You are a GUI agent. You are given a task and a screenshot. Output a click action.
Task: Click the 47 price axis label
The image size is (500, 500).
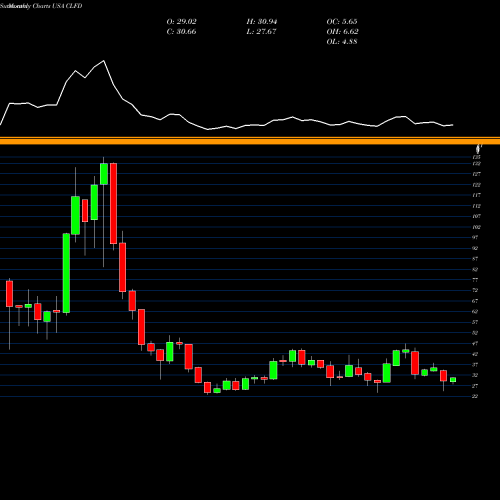click(475, 343)
